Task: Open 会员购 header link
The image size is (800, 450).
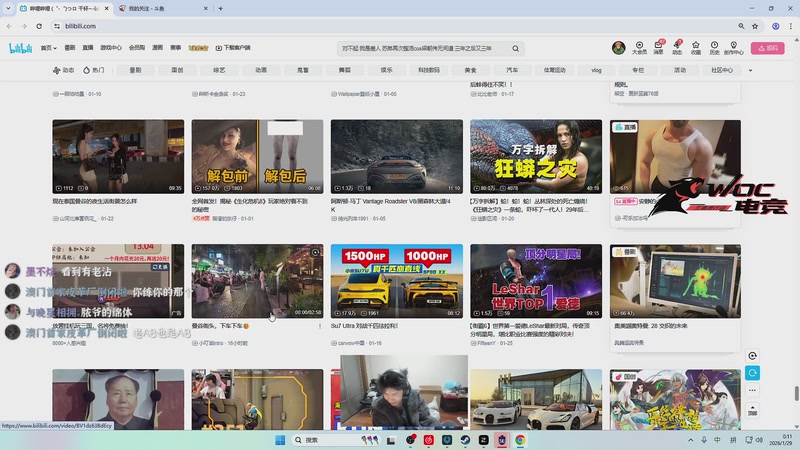Action: click(137, 48)
